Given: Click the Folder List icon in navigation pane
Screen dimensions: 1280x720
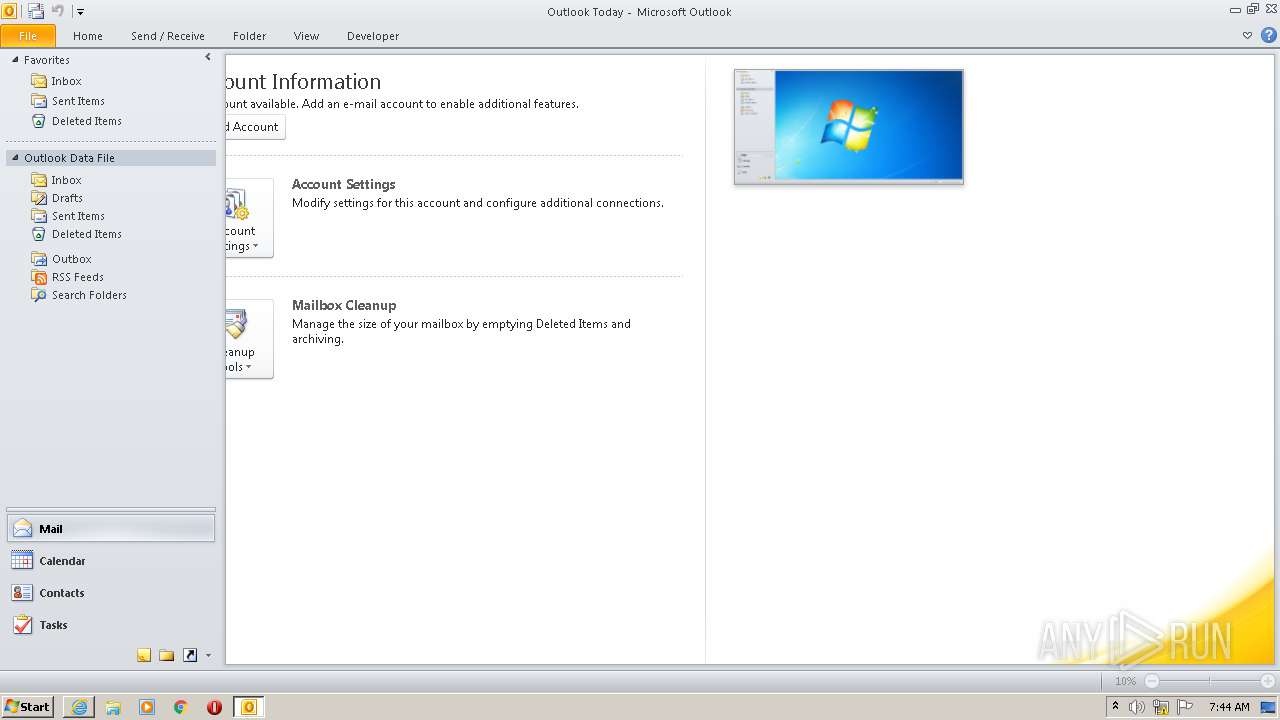Looking at the screenshot, I should (167, 655).
